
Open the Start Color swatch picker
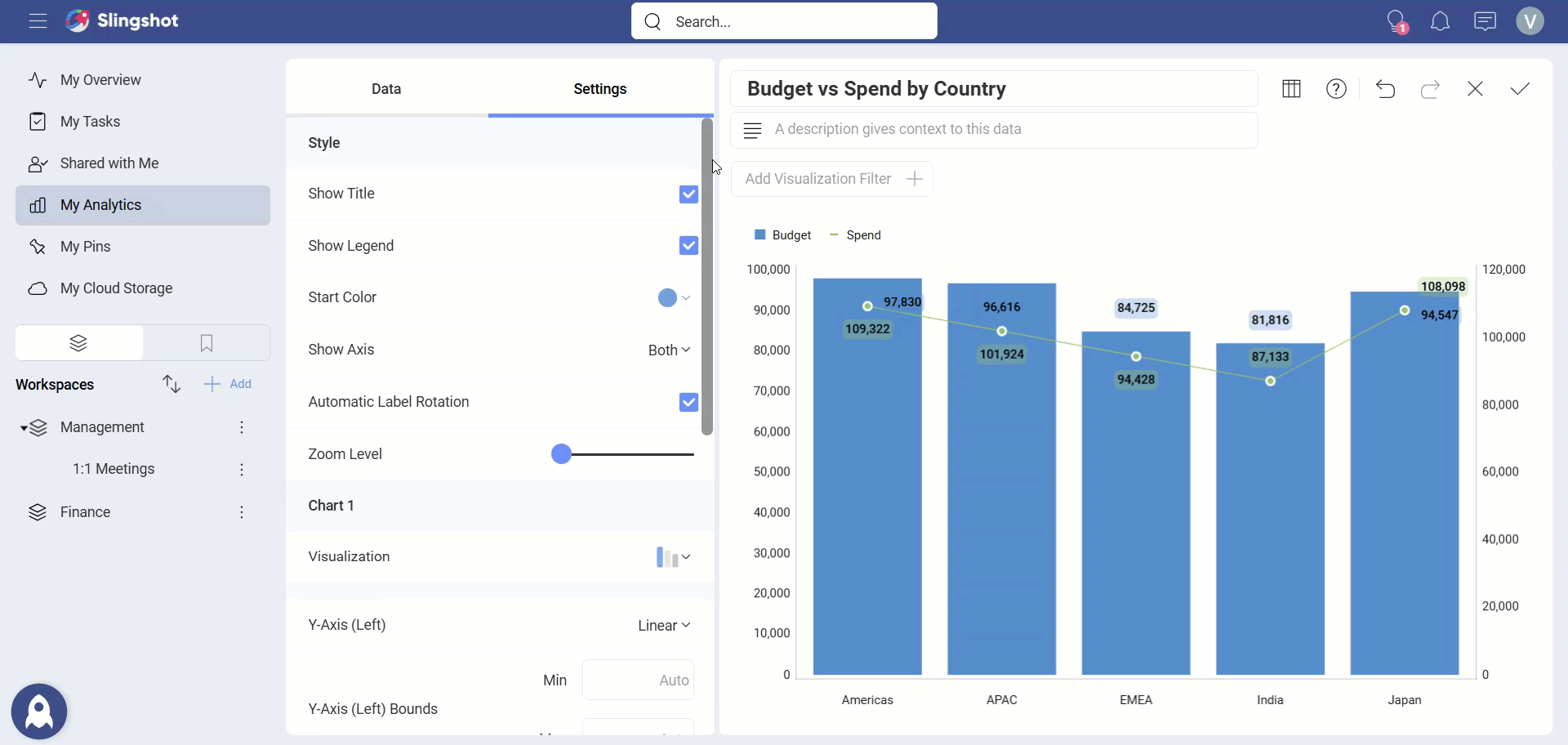(x=673, y=298)
